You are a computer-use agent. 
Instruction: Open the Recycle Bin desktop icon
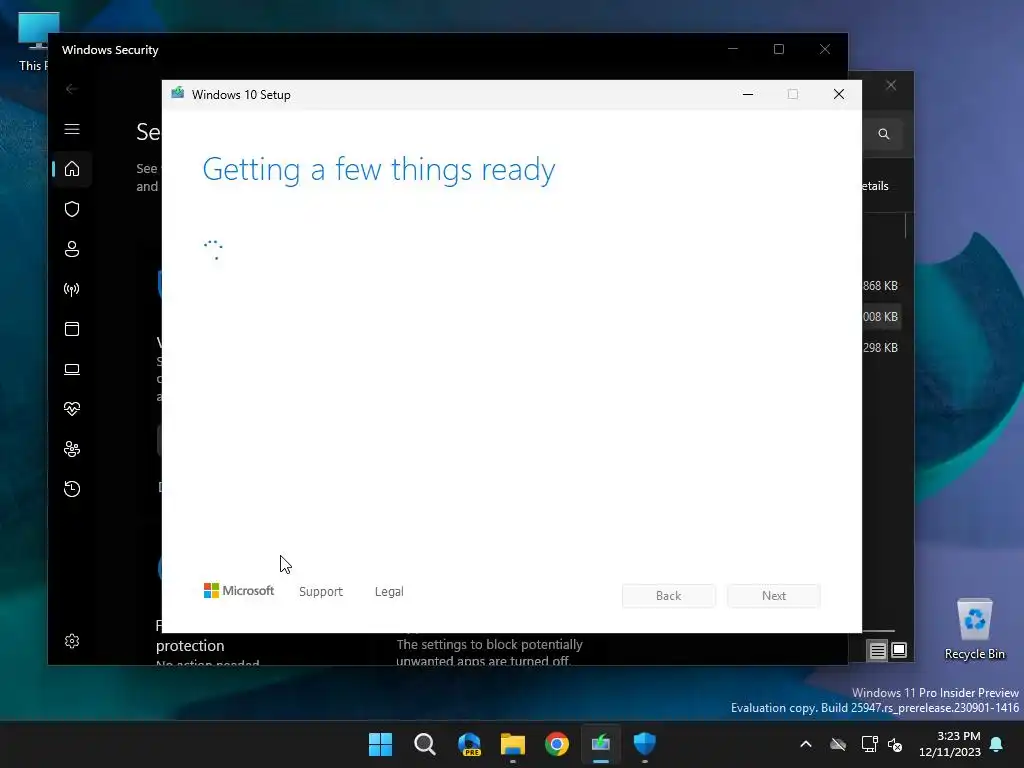[x=974, y=629]
